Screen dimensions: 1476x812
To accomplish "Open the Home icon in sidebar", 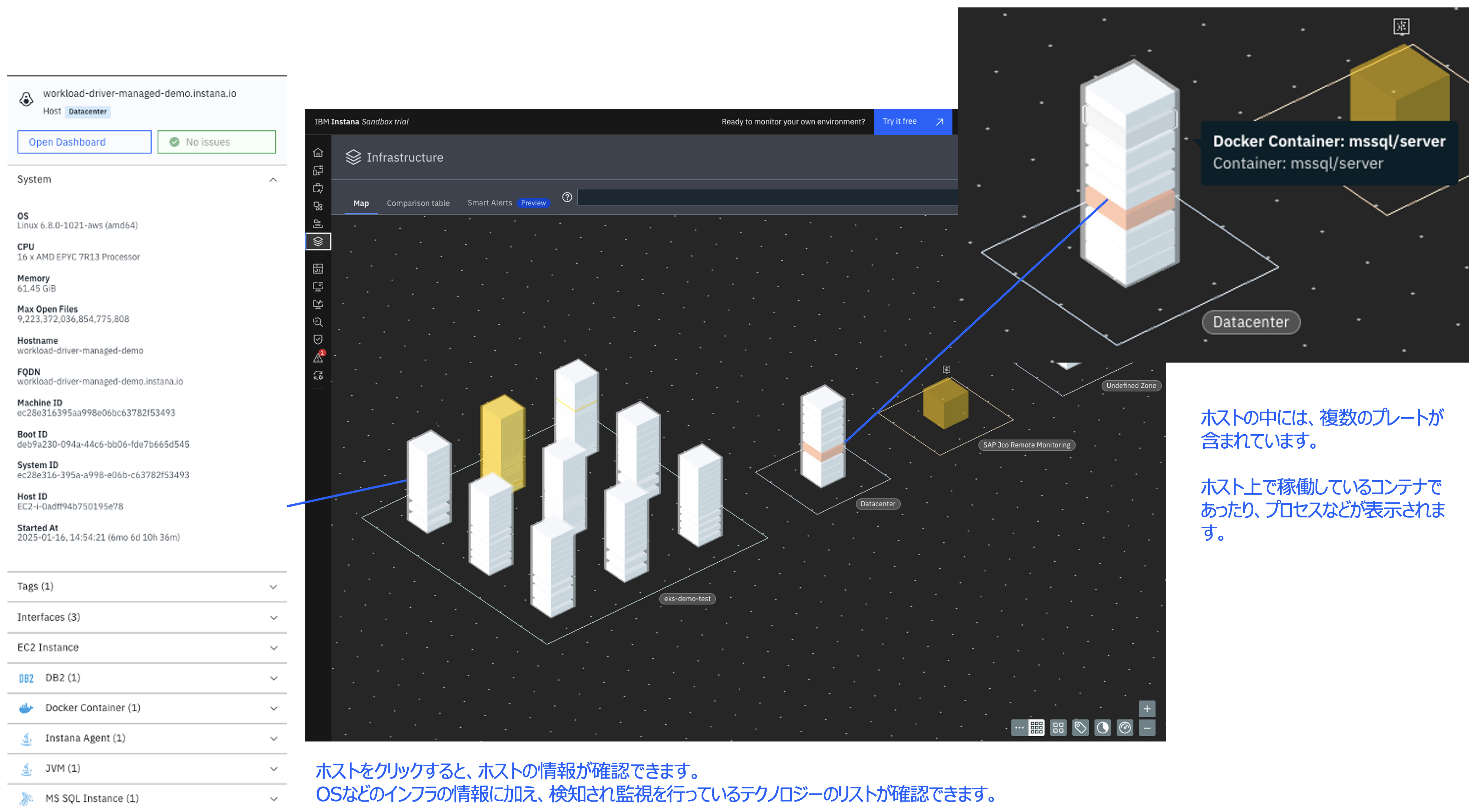I will coord(318,152).
